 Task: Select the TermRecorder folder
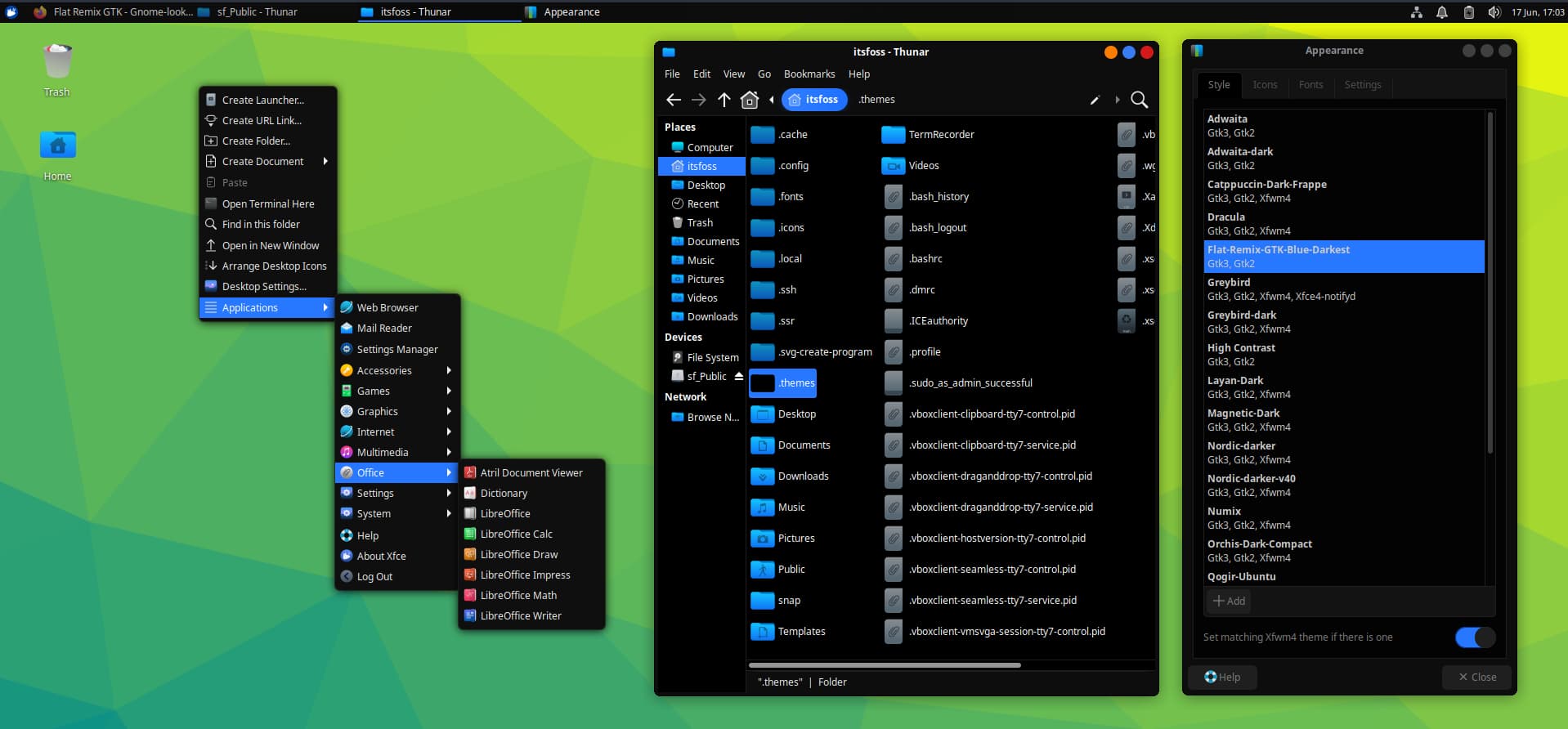(928, 135)
